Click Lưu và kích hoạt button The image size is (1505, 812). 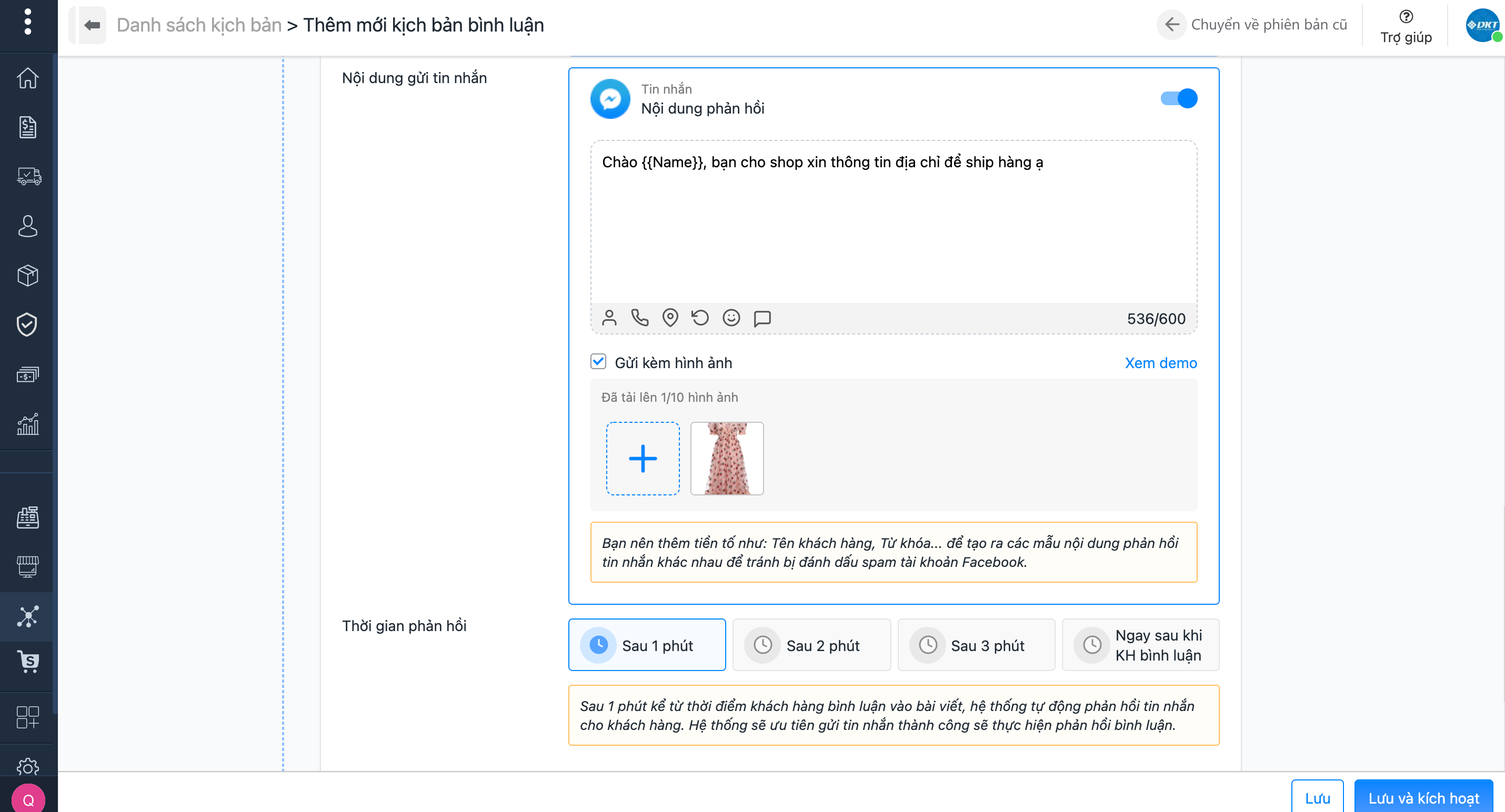tap(1423, 798)
